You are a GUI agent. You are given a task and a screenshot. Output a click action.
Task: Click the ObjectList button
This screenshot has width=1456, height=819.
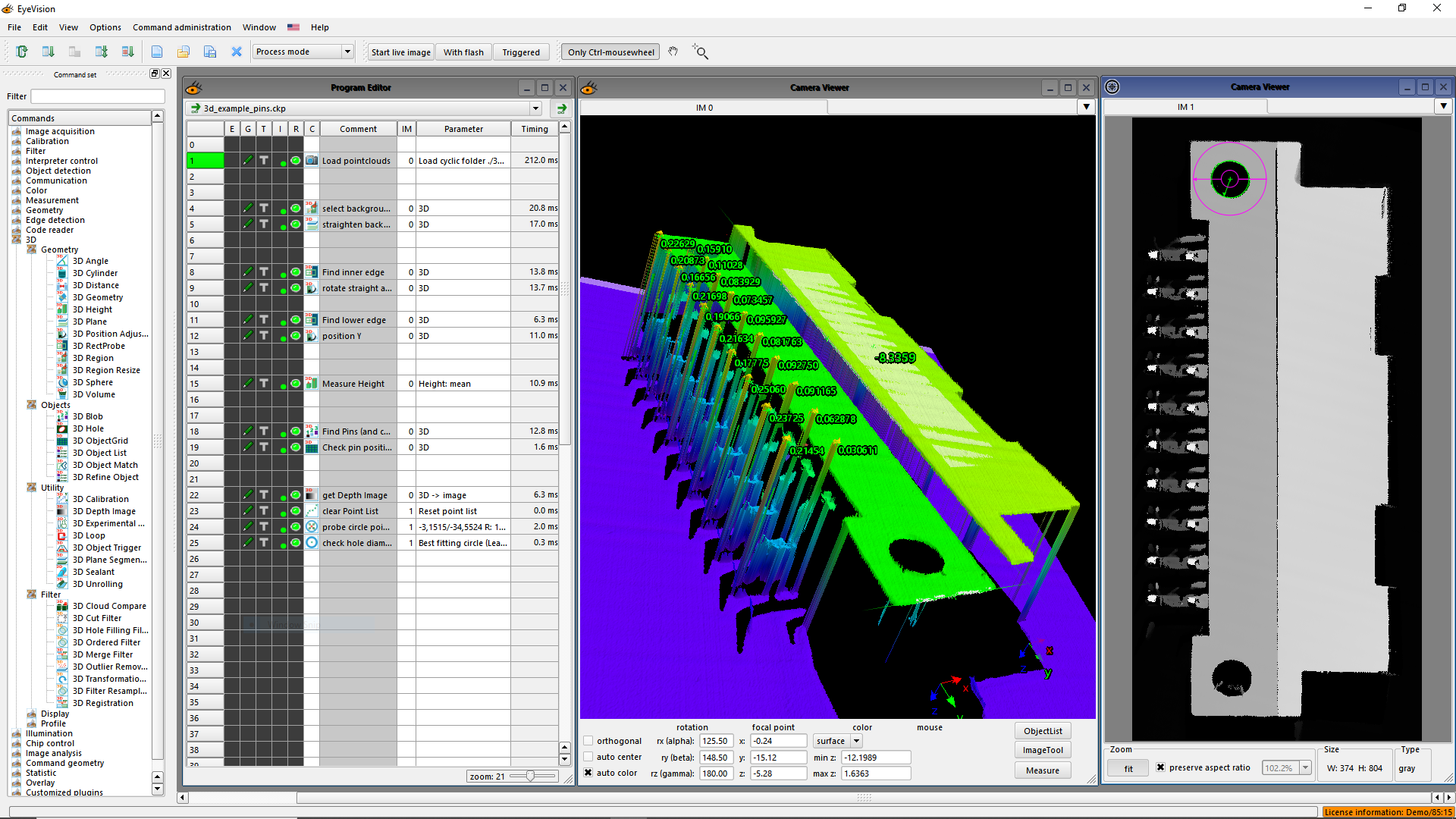[1043, 731]
